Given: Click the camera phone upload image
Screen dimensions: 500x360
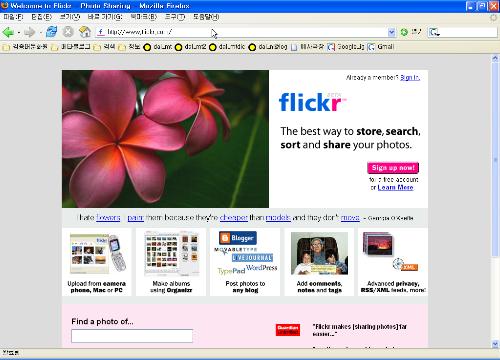Looking at the screenshot, I should (x=98, y=254).
